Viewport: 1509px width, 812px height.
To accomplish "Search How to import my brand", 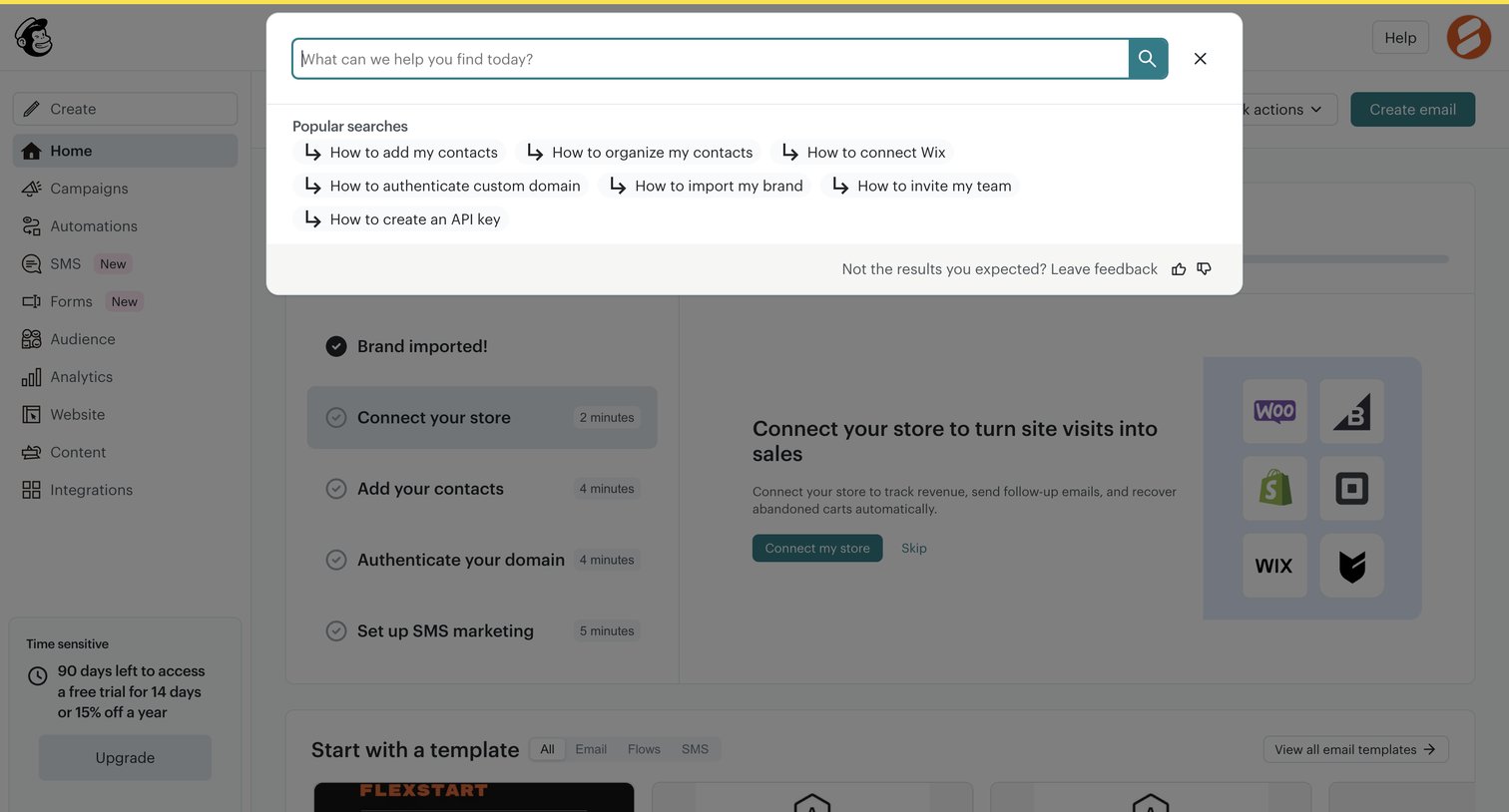I will point(706,186).
